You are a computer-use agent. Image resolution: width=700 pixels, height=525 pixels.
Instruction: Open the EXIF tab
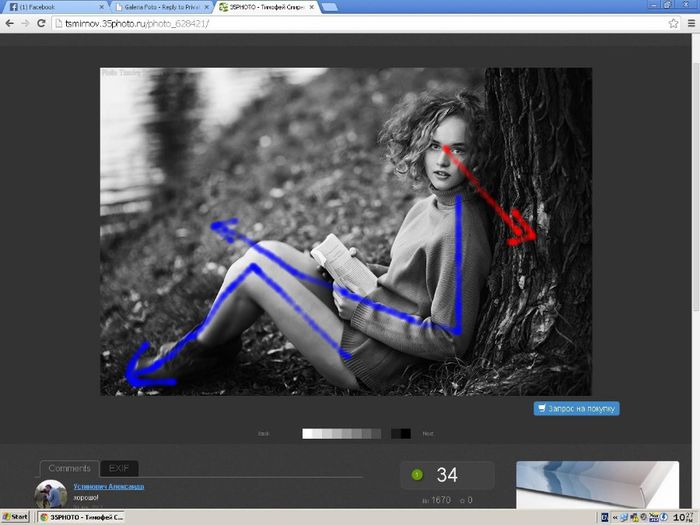point(119,468)
